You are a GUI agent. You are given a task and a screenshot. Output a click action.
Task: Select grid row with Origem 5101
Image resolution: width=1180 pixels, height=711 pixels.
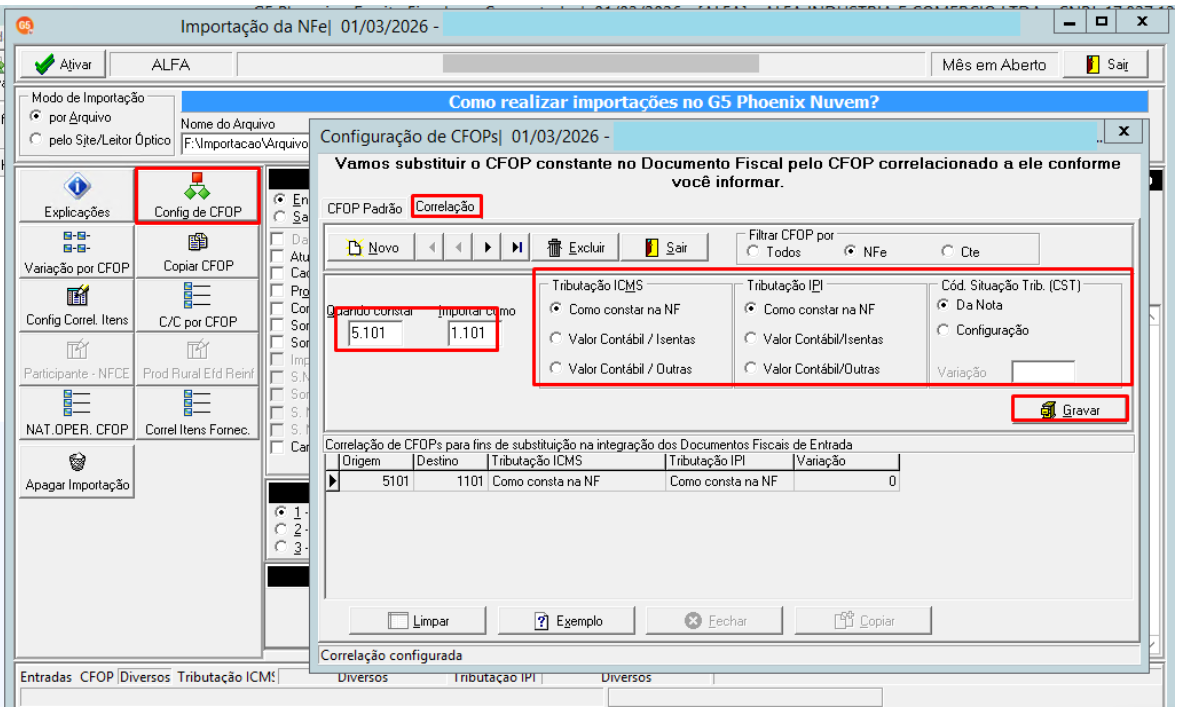point(613,482)
